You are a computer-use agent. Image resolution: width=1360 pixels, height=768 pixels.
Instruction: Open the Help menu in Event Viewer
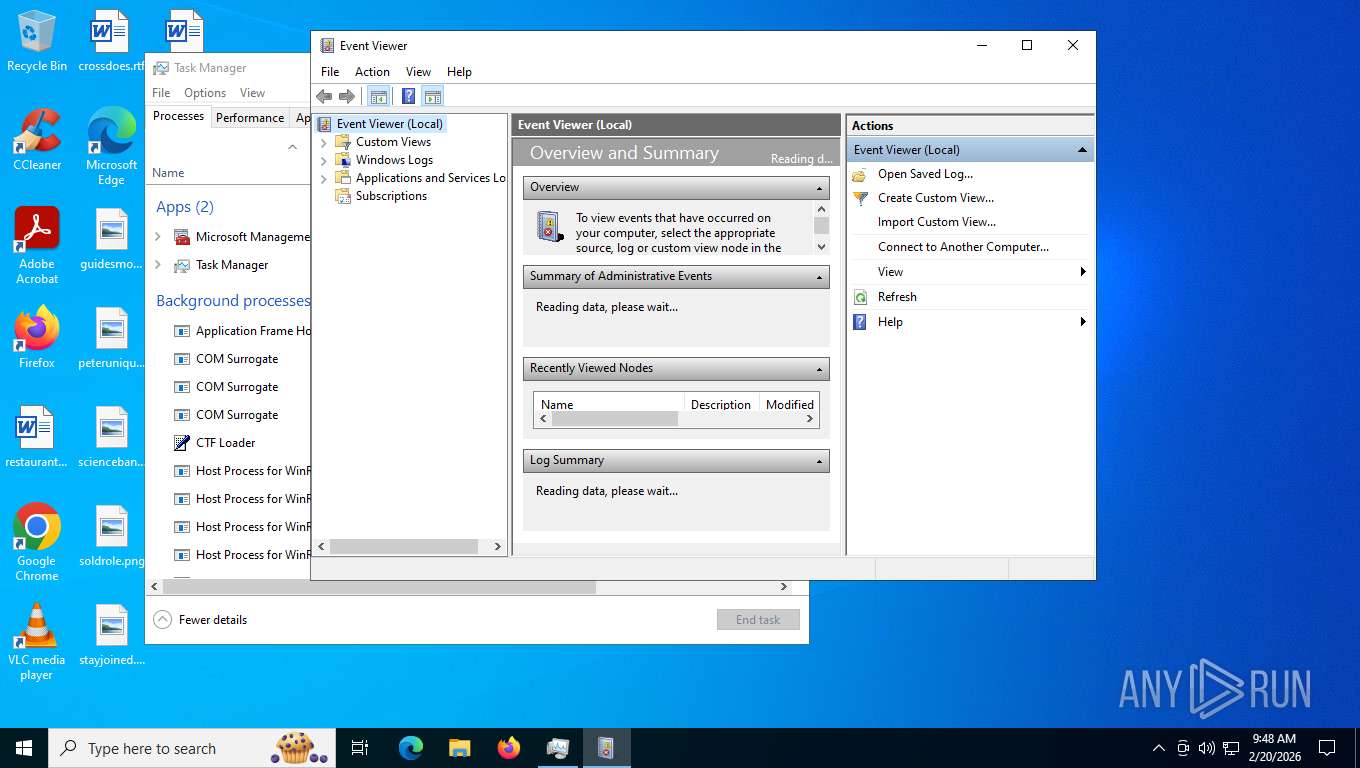(459, 72)
